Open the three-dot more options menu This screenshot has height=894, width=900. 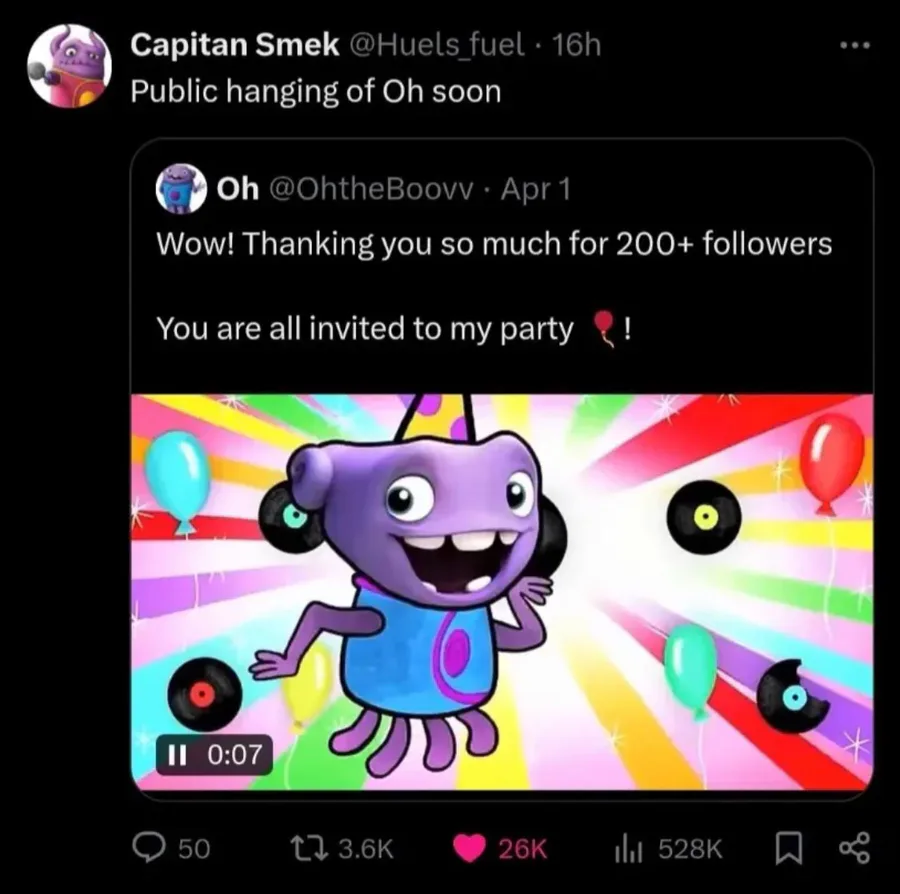pos(855,46)
